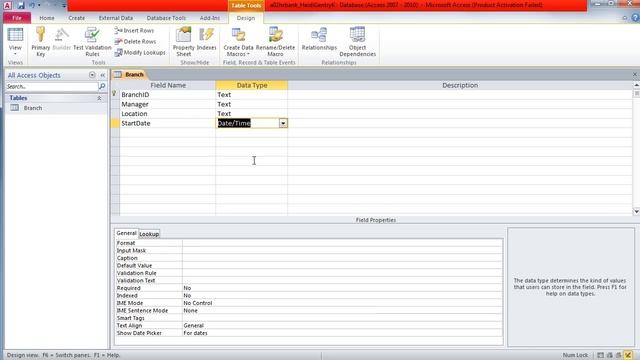Click the StartDate field name cell

168,123
